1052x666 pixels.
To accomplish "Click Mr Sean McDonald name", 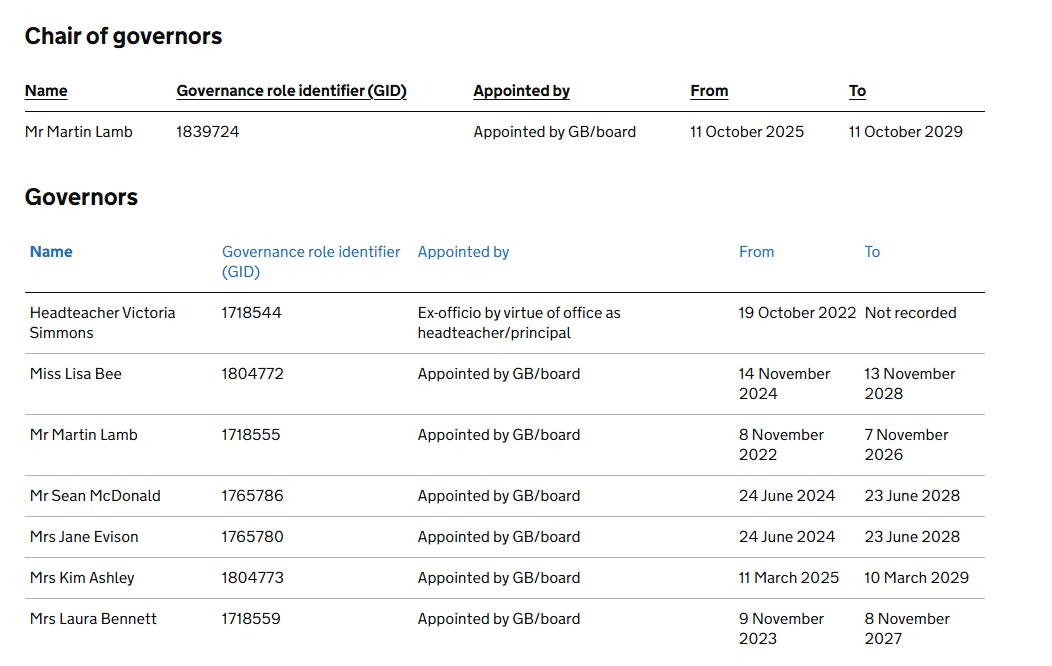I will click(95, 496).
